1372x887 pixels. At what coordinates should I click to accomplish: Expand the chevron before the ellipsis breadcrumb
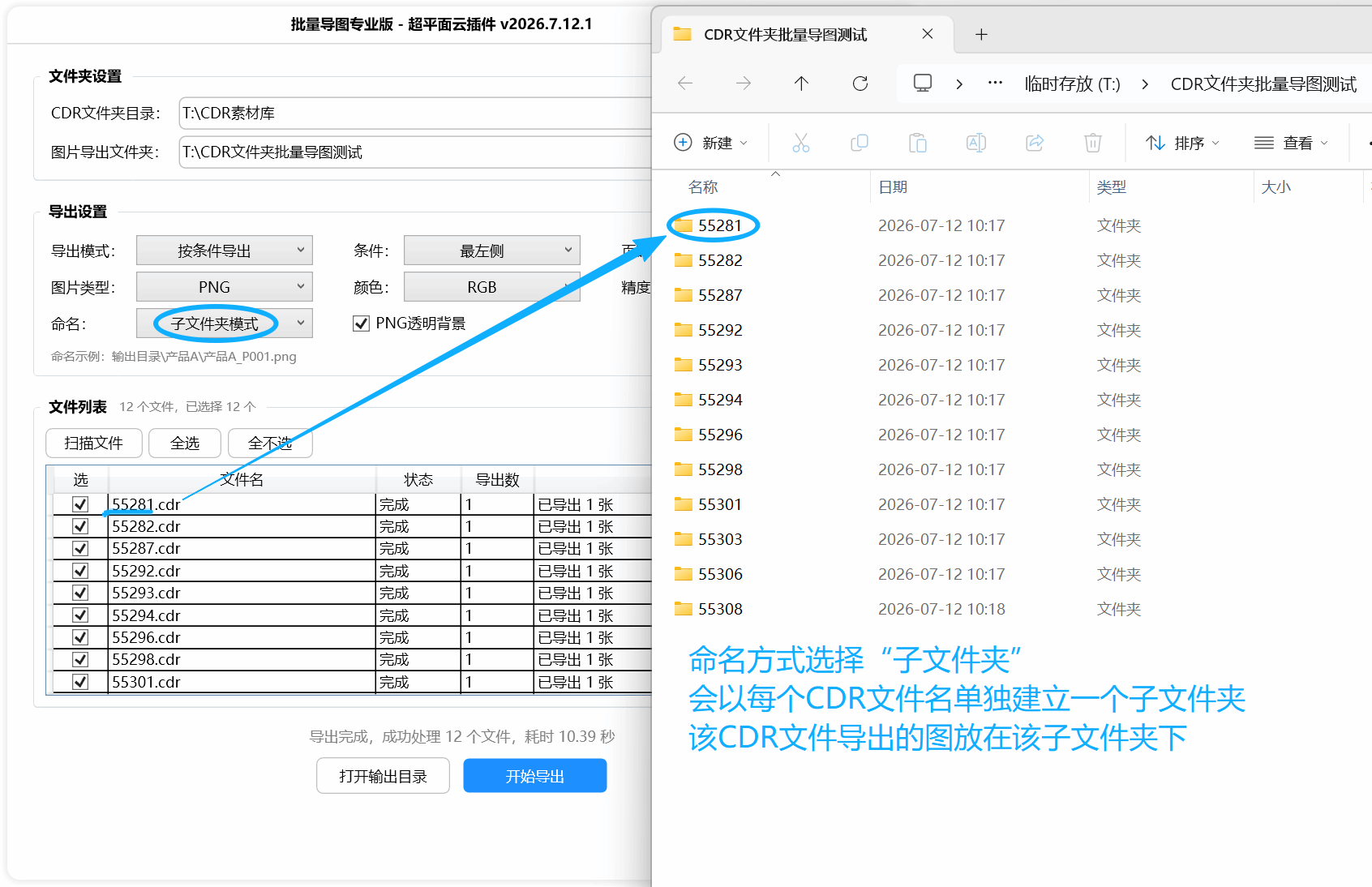[959, 84]
